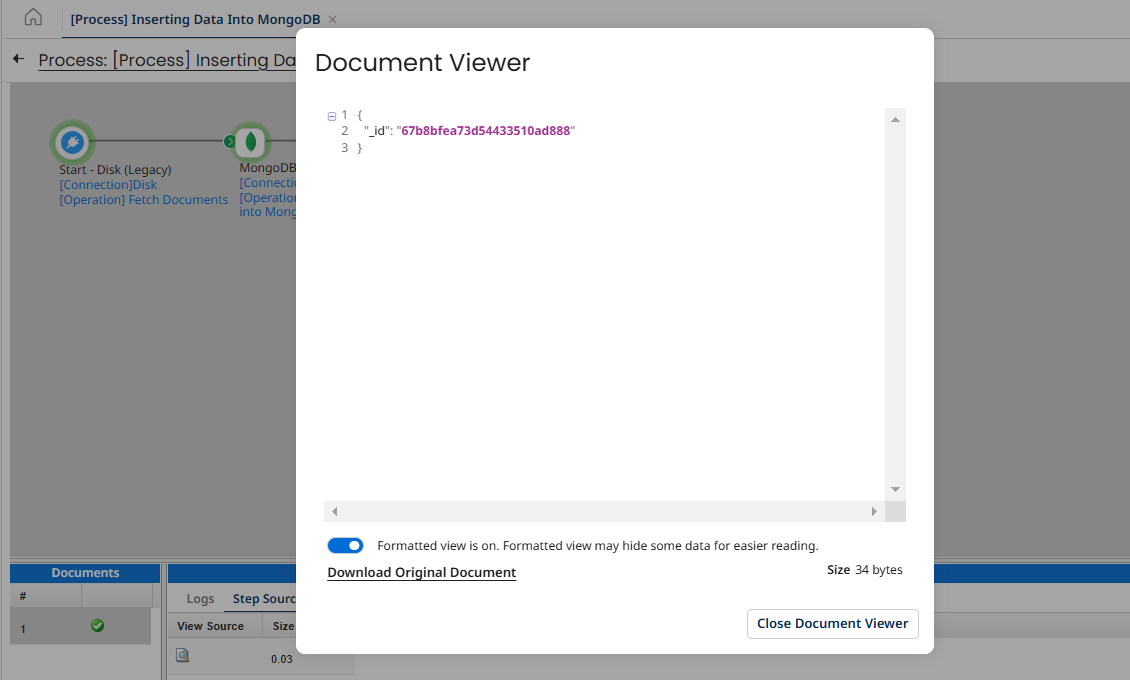Click the left arrow of horizontal scrollbar
This screenshot has width=1130, height=680.
tap(334, 511)
